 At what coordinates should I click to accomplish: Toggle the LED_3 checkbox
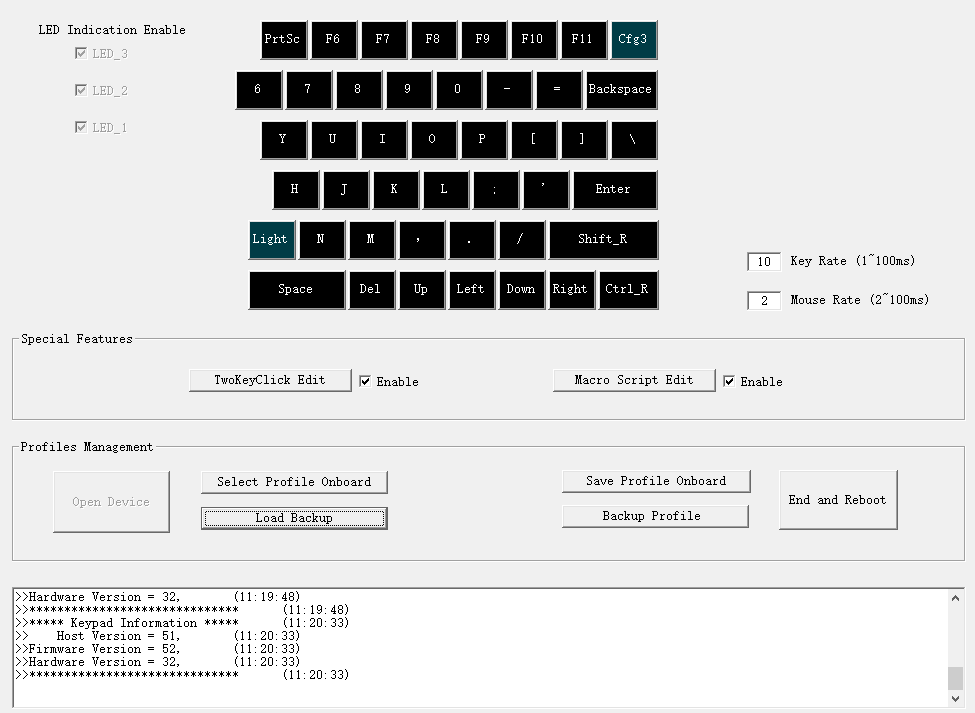[x=81, y=53]
